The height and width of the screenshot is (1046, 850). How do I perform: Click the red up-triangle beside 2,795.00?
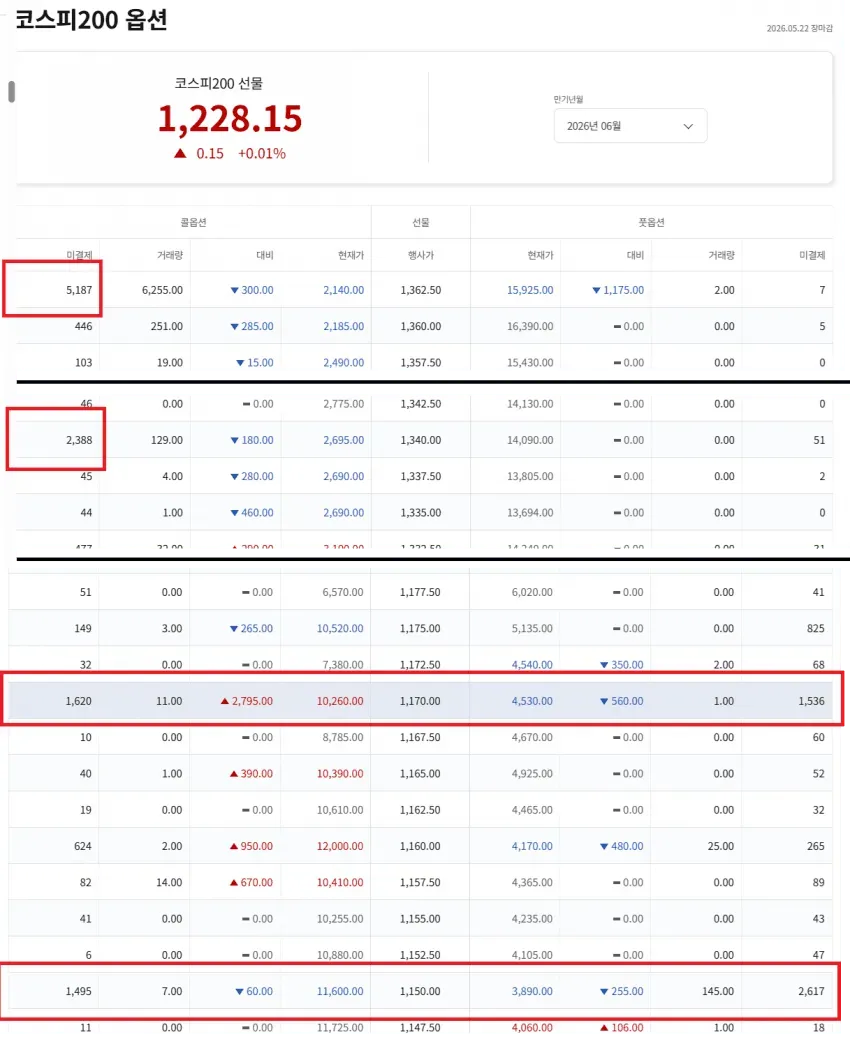(x=225, y=701)
